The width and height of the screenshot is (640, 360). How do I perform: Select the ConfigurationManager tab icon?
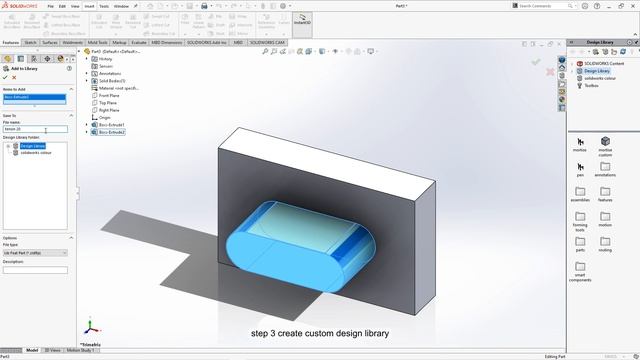(x=34, y=59)
